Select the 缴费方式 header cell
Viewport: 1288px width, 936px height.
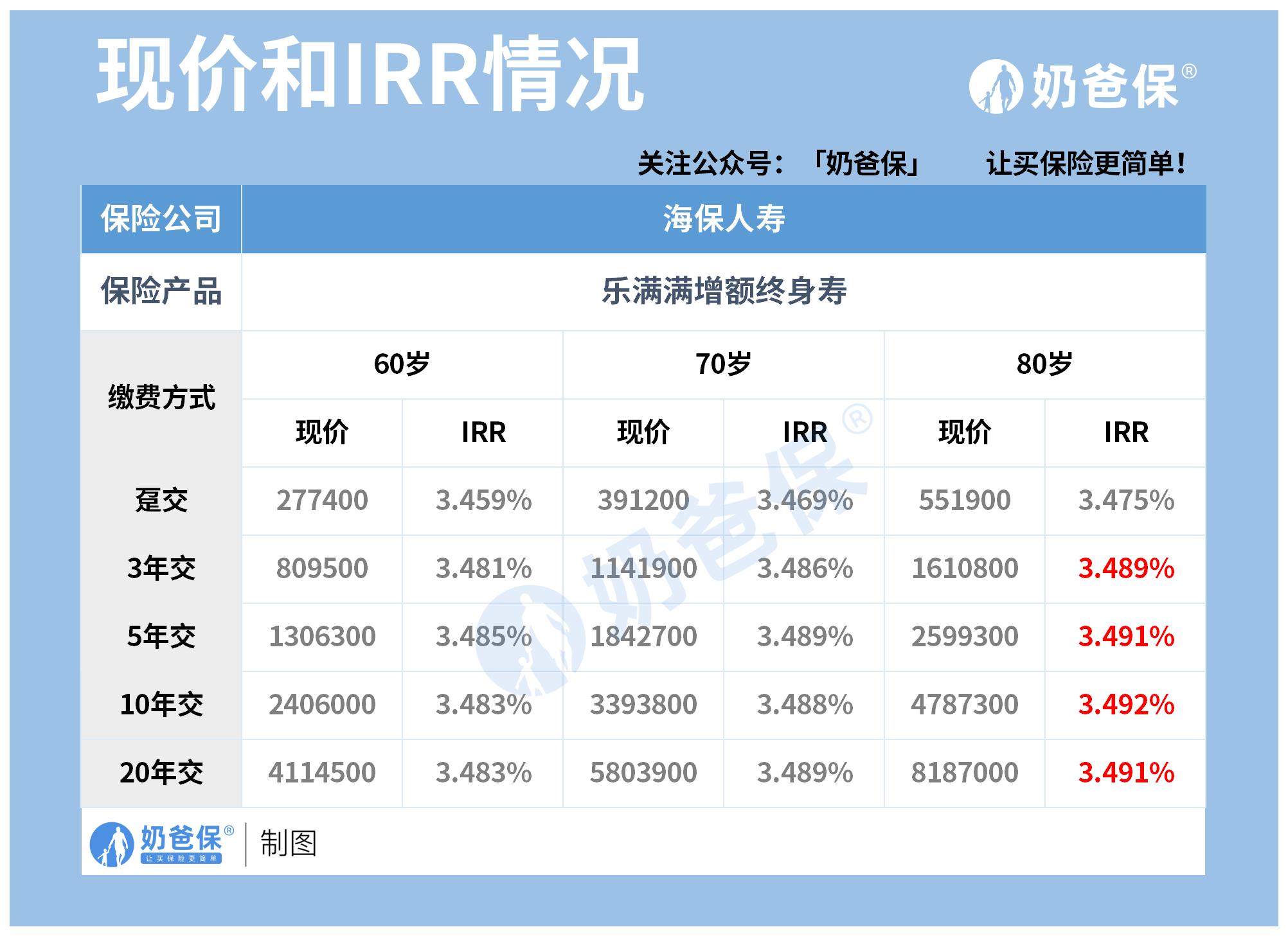pos(161,398)
